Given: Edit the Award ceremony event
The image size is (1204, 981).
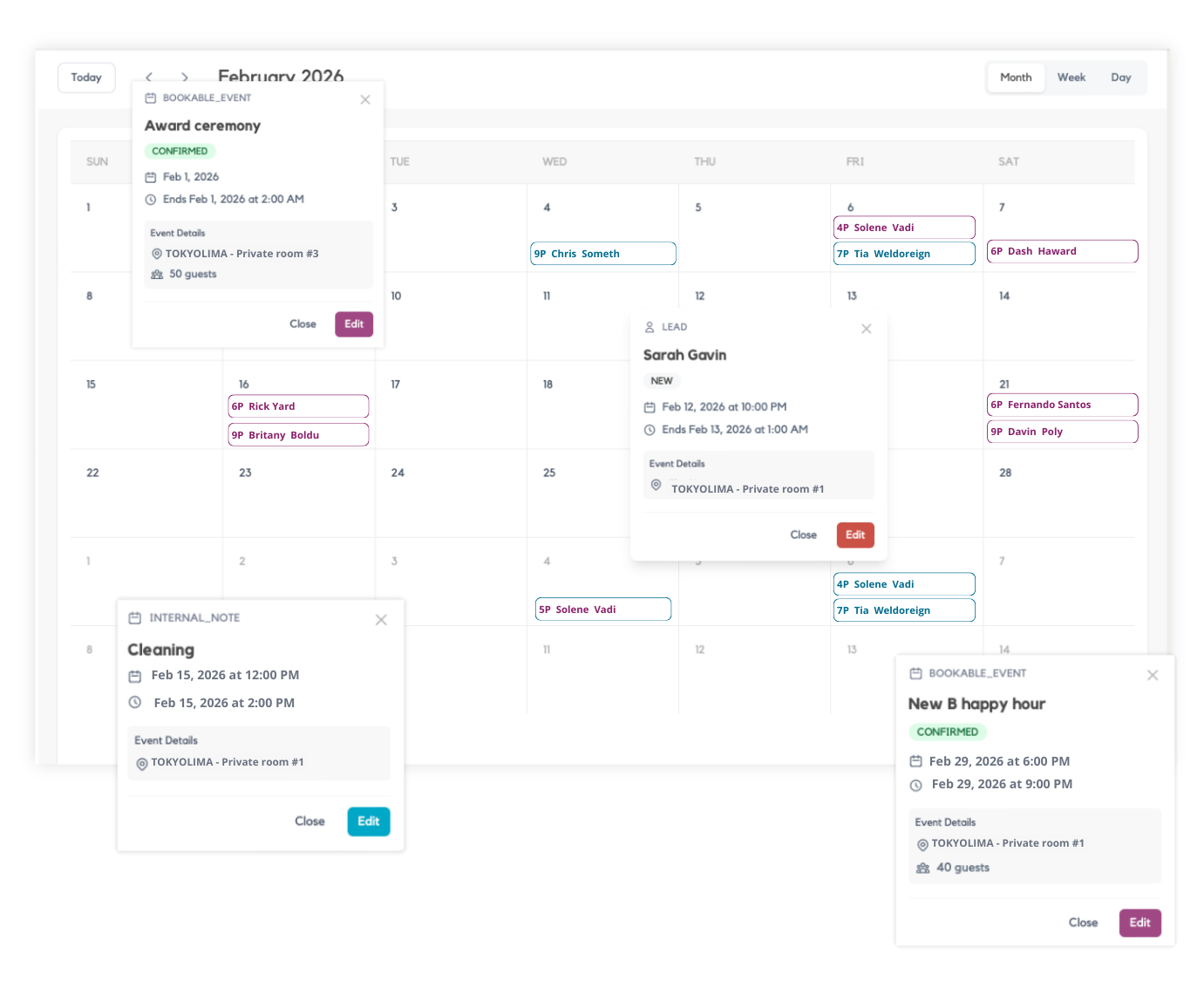Looking at the screenshot, I should point(353,324).
